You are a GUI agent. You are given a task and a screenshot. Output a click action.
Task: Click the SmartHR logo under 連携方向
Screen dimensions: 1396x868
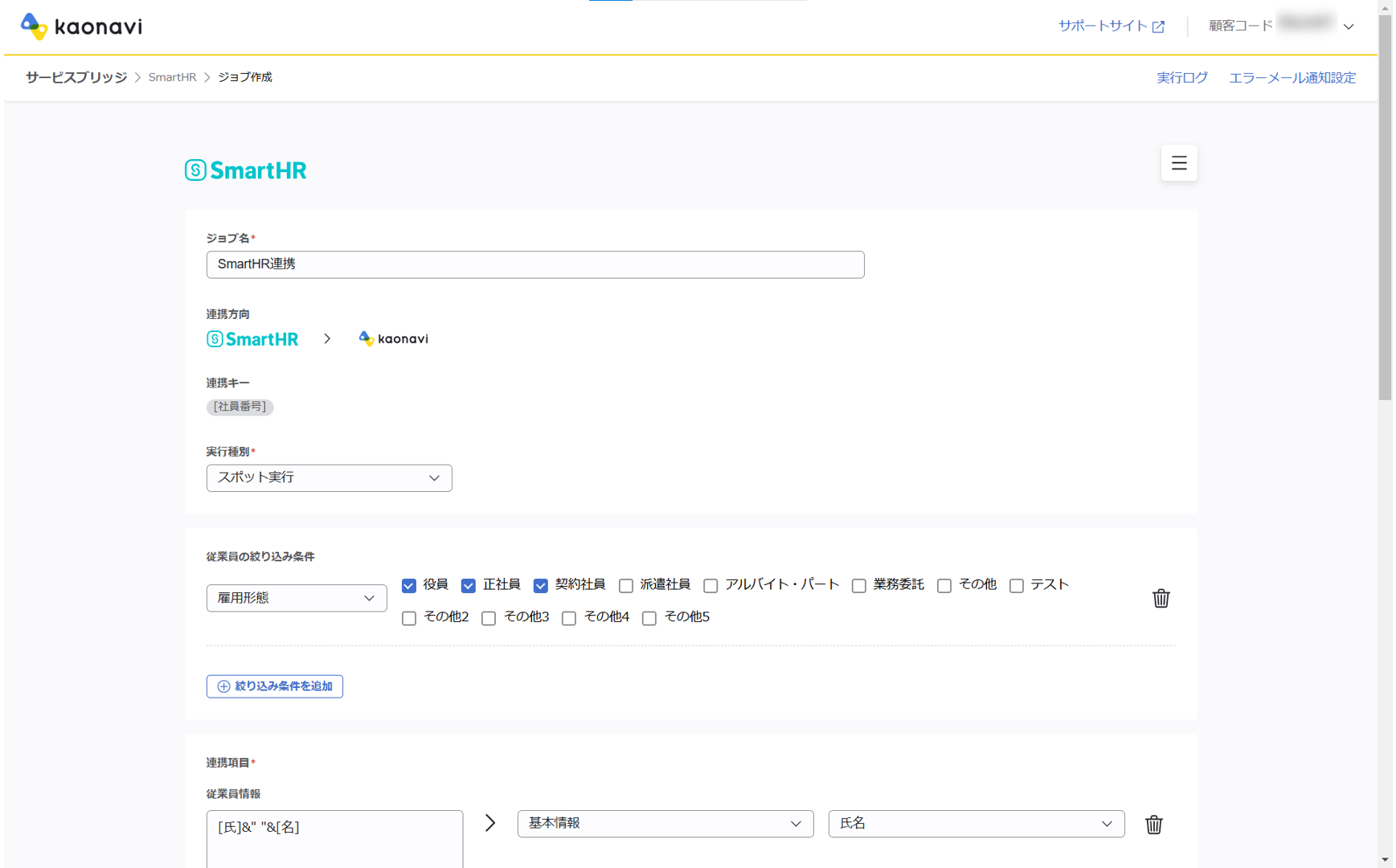click(252, 339)
